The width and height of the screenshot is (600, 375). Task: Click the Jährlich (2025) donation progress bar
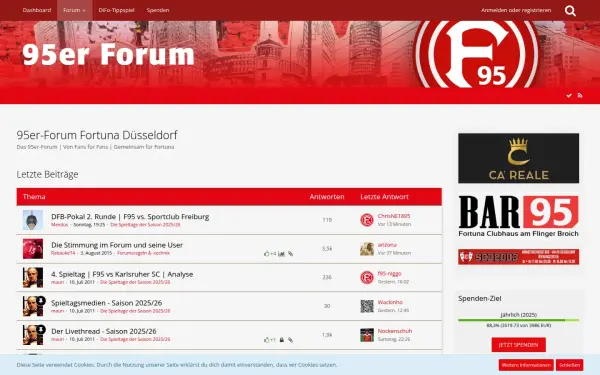tap(518, 320)
